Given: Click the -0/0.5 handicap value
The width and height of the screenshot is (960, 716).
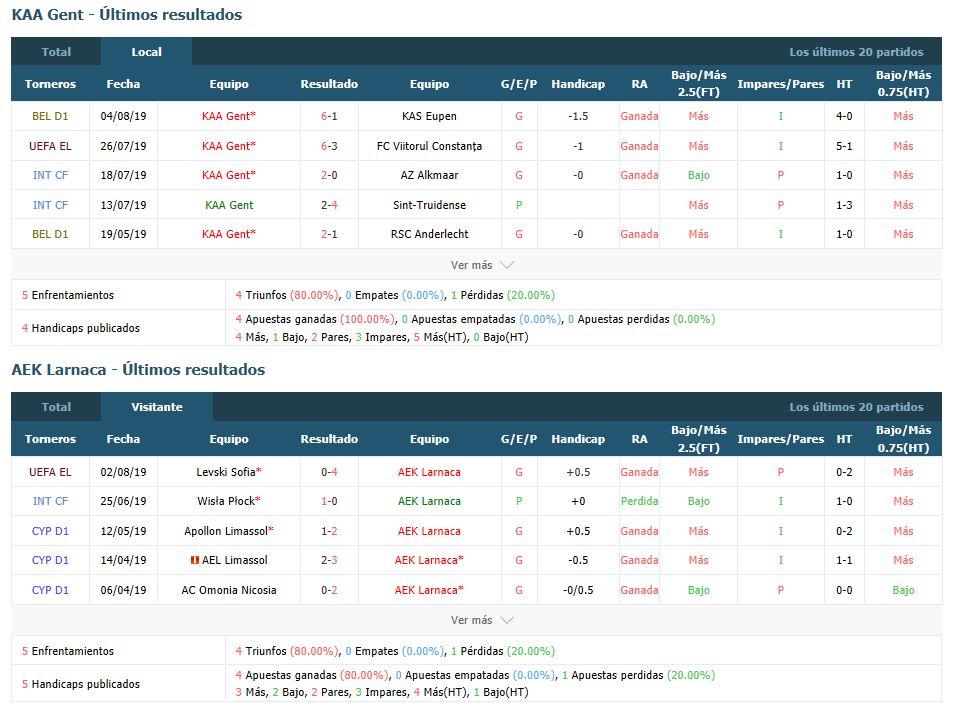Looking at the screenshot, I should 578,590.
